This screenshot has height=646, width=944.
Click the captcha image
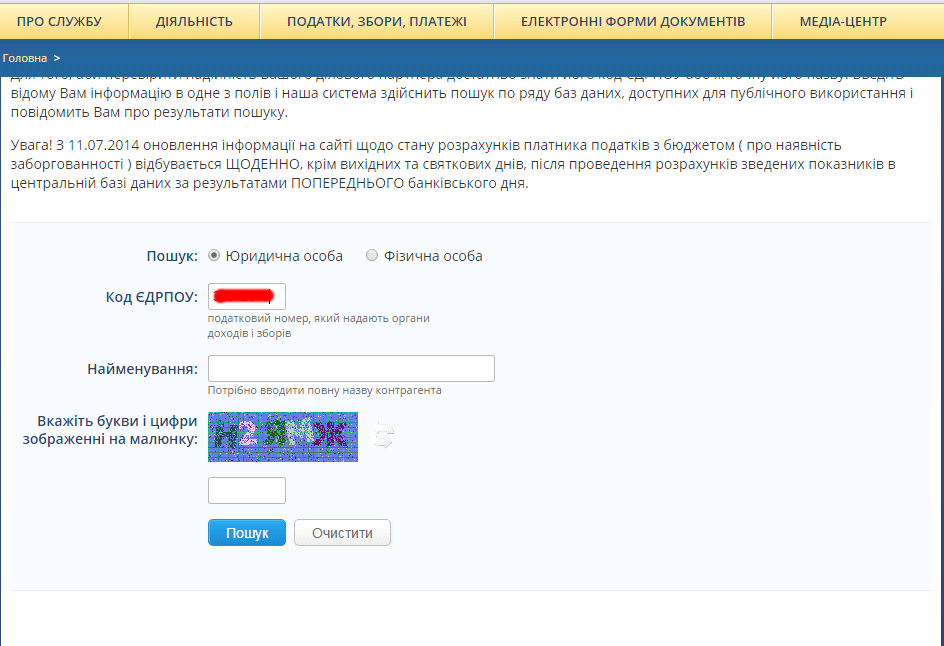pyautogui.click(x=283, y=437)
